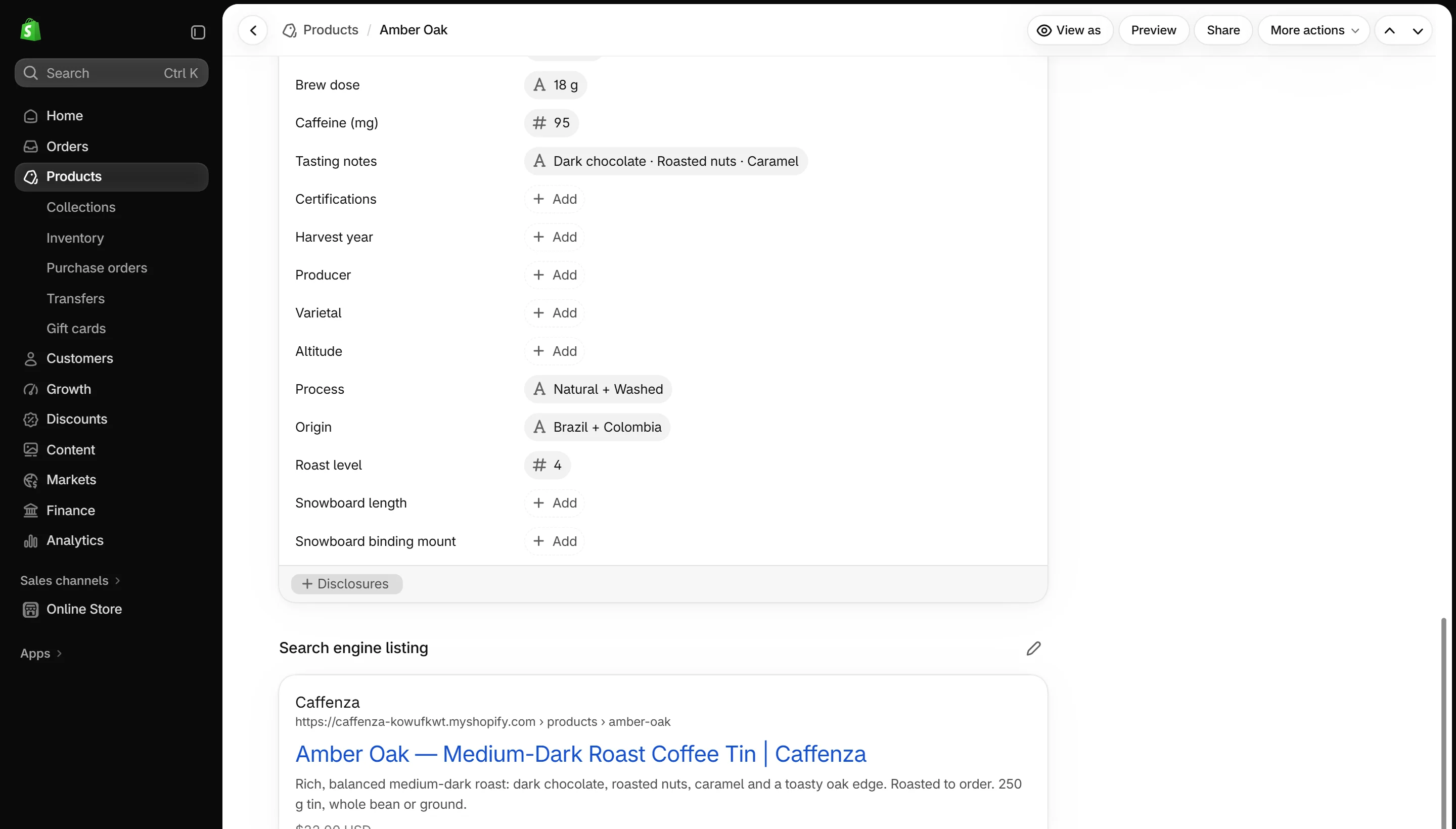The height and width of the screenshot is (829, 1456).
Task: Edit the Process value Natural + Washed
Action: click(x=598, y=389)
